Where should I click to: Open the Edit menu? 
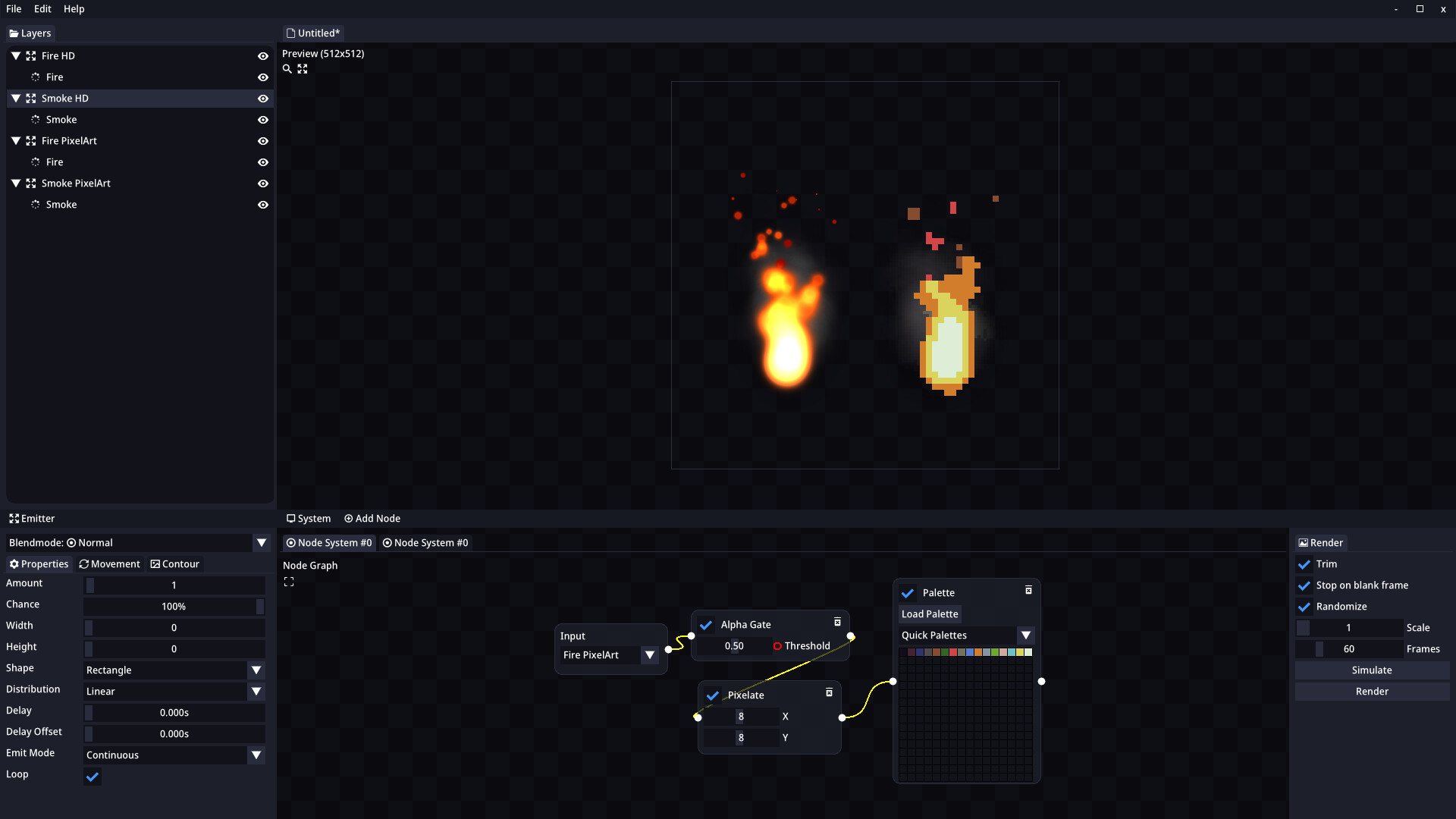[42, 8]
